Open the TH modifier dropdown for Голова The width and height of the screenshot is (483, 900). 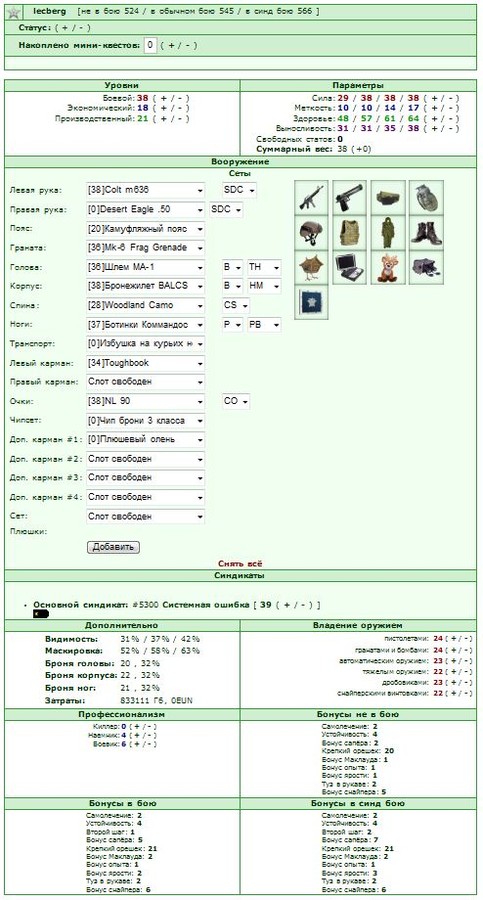[264, 267]
